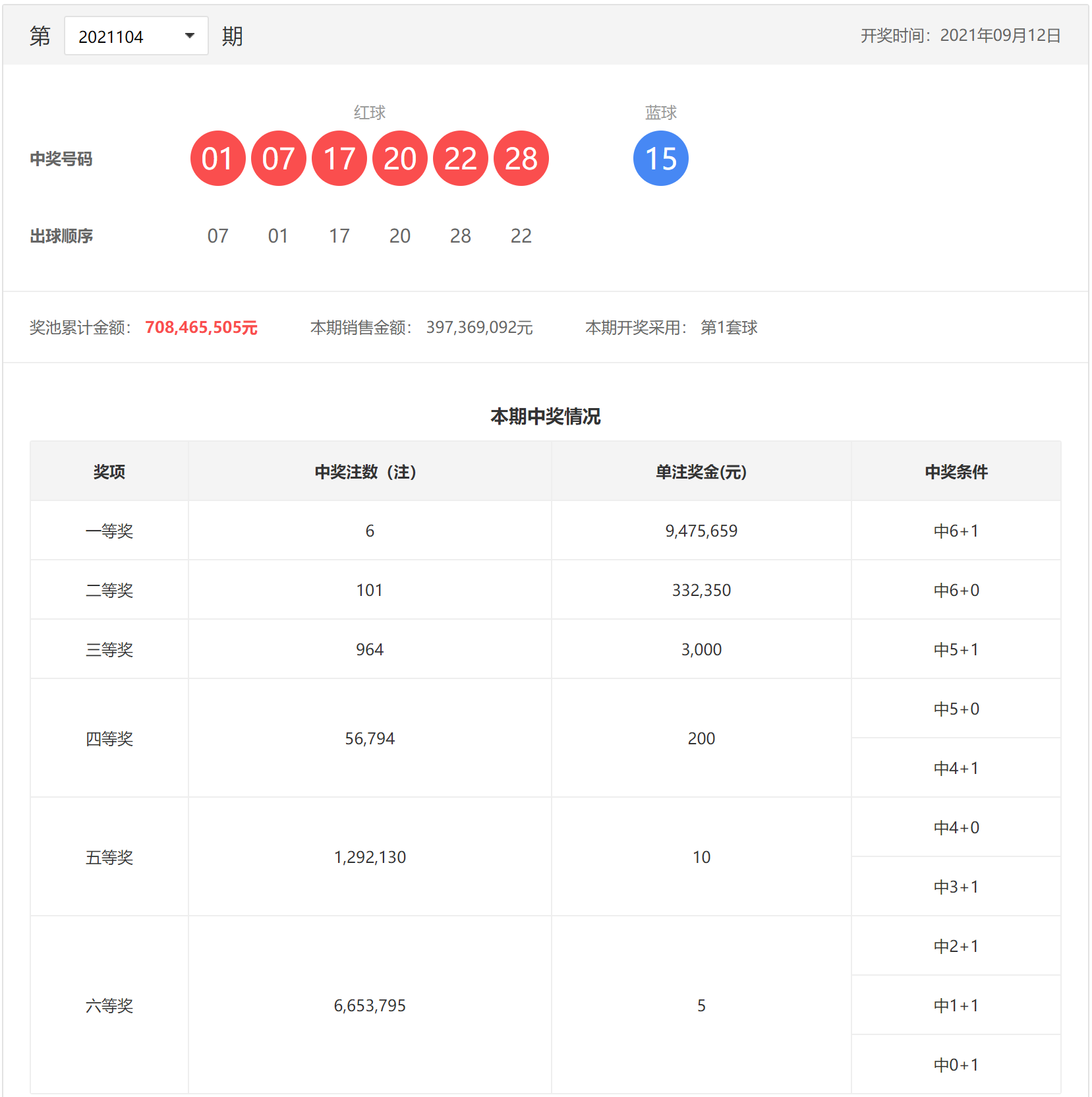Click the blue ball numbered 15
Image resolution: width=1092 pixels, height=1097 pixels.
(660, 159)
